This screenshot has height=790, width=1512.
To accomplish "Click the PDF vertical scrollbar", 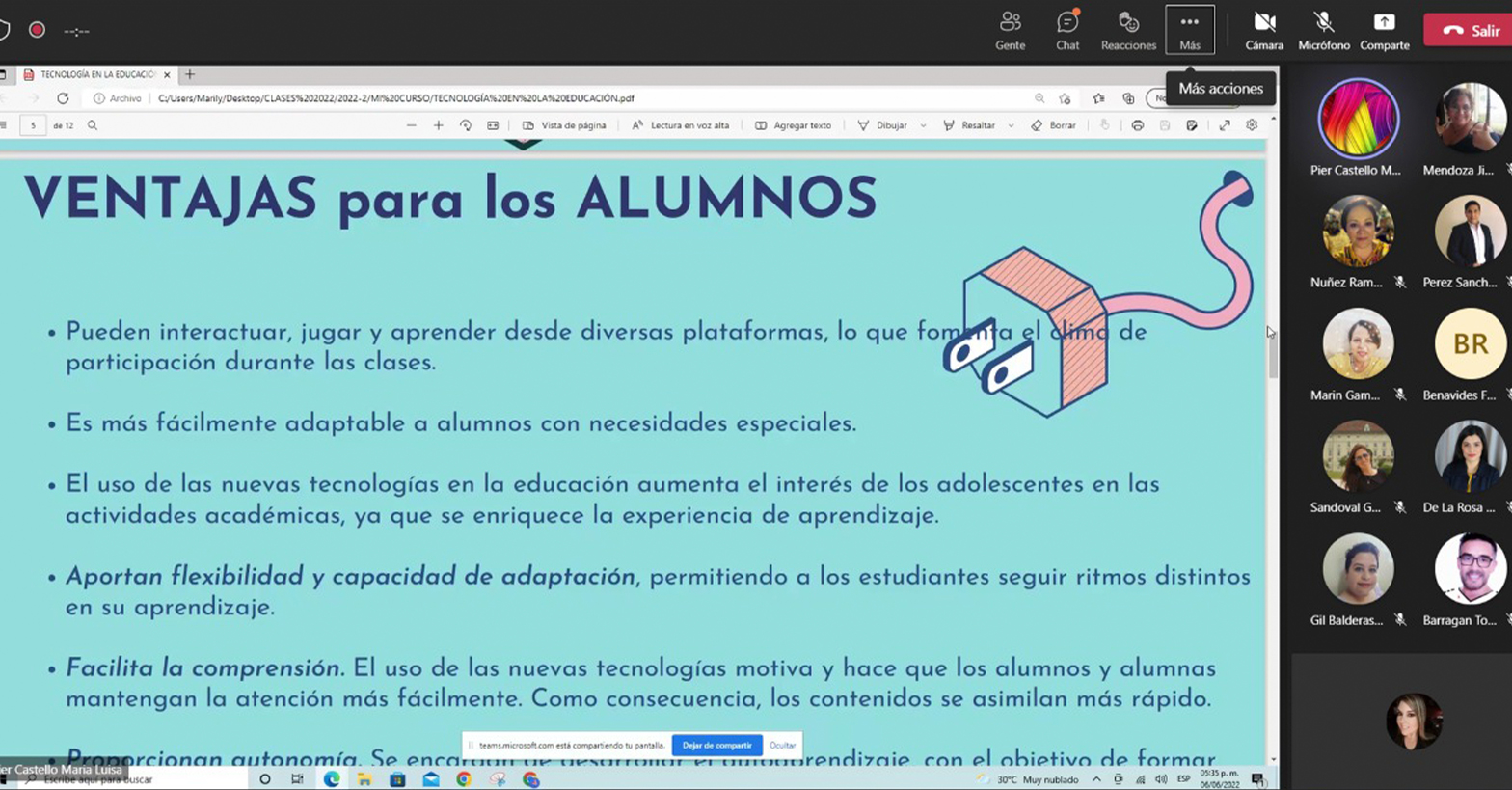I will coord(1273,357).
